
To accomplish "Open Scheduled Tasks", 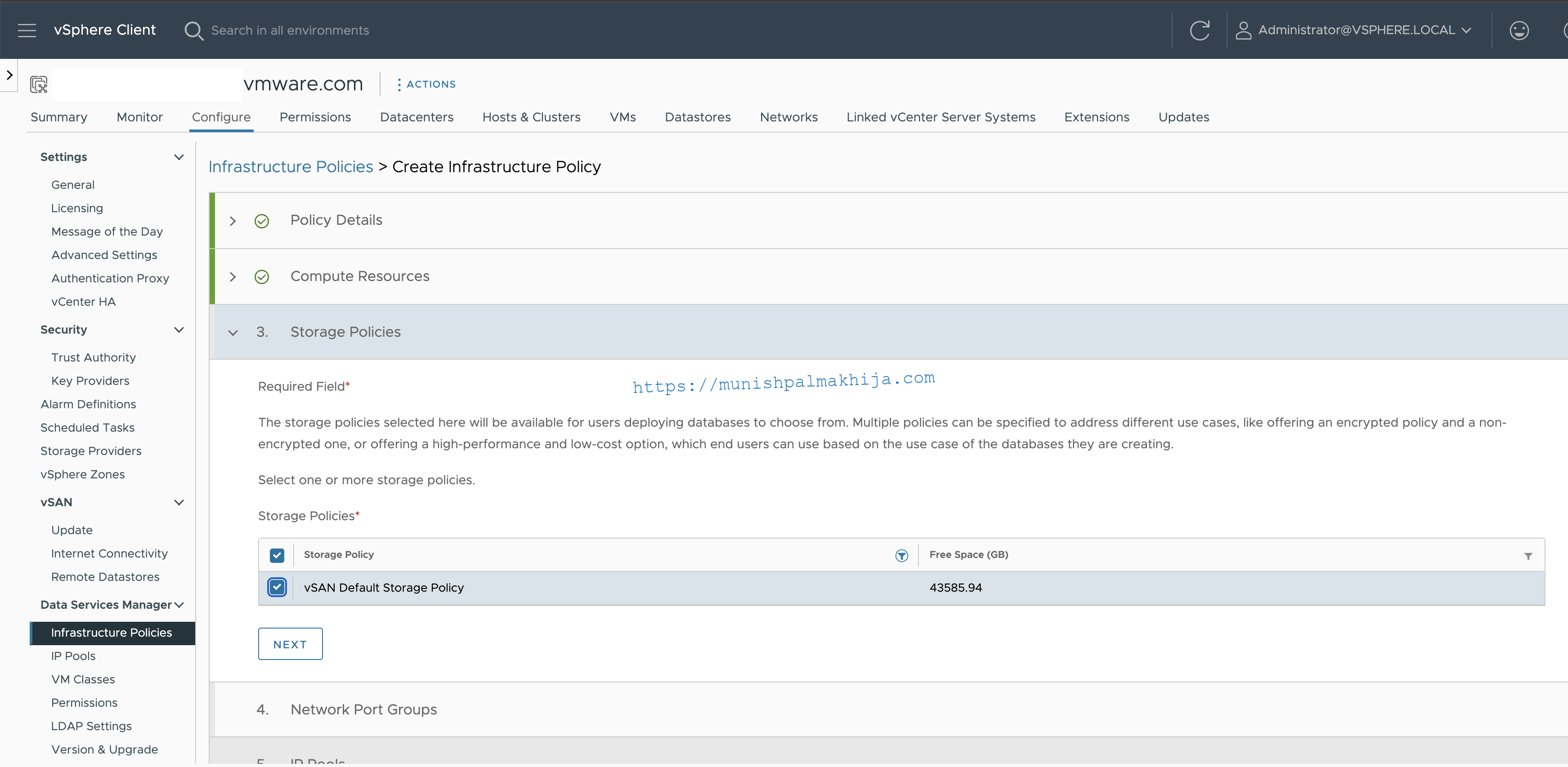I will coord(87,428).
